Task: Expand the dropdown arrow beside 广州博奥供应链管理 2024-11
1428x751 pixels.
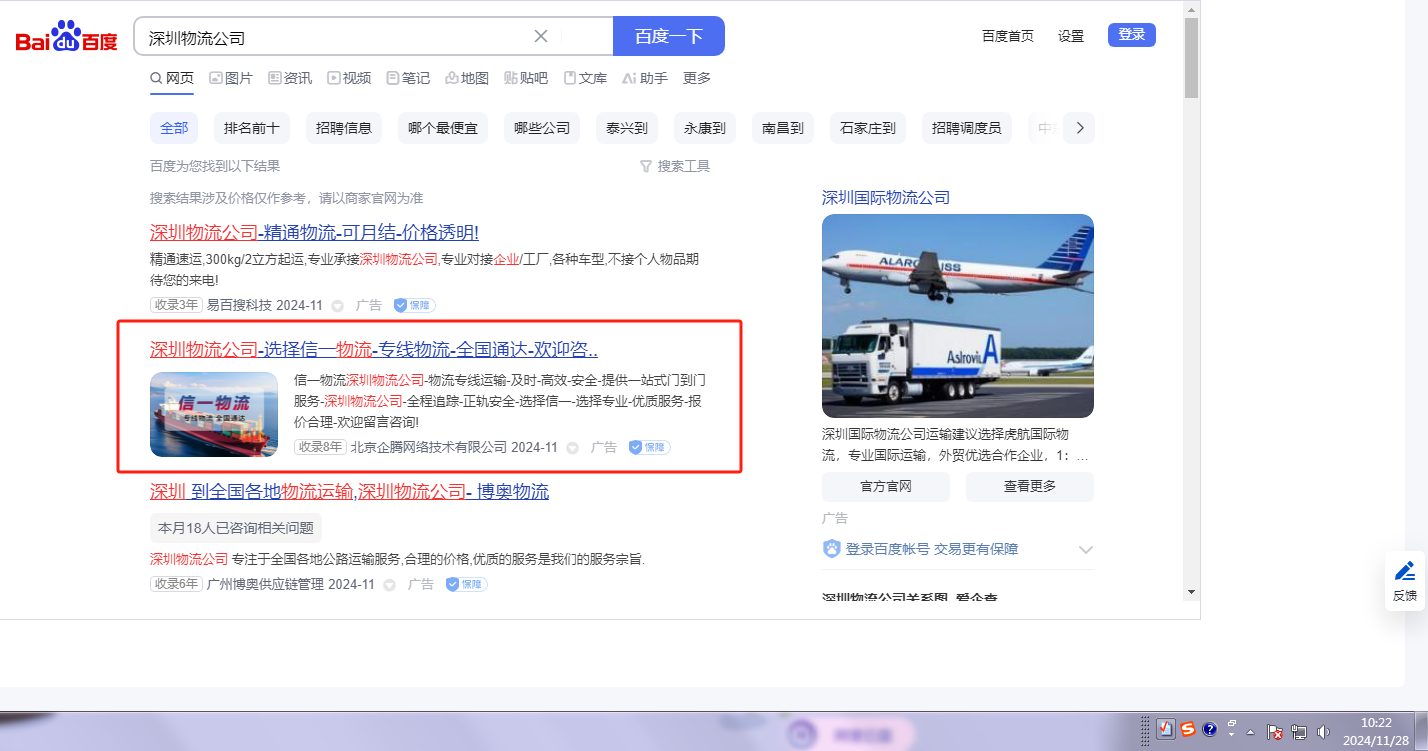Action: coord(390,585)
